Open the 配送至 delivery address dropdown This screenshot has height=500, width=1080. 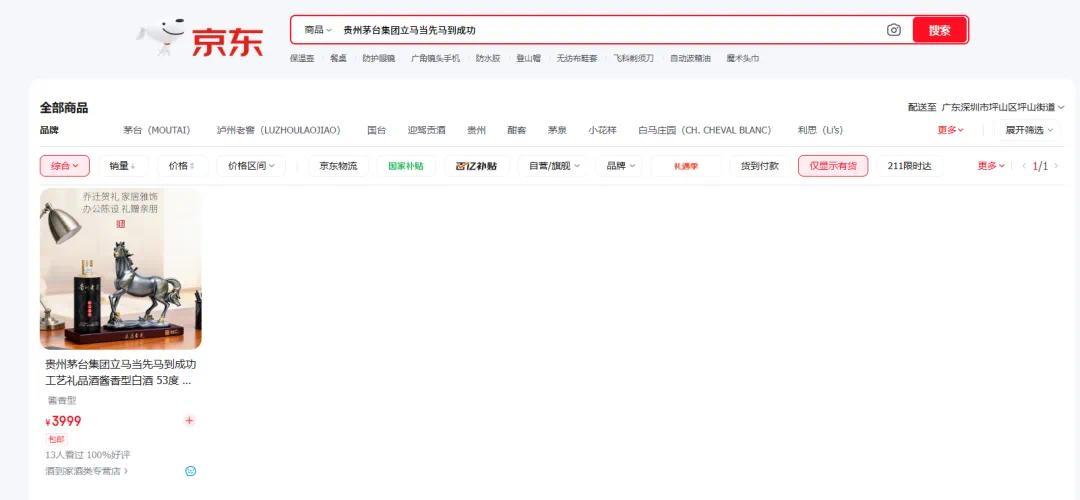click(x=986, y=107)
